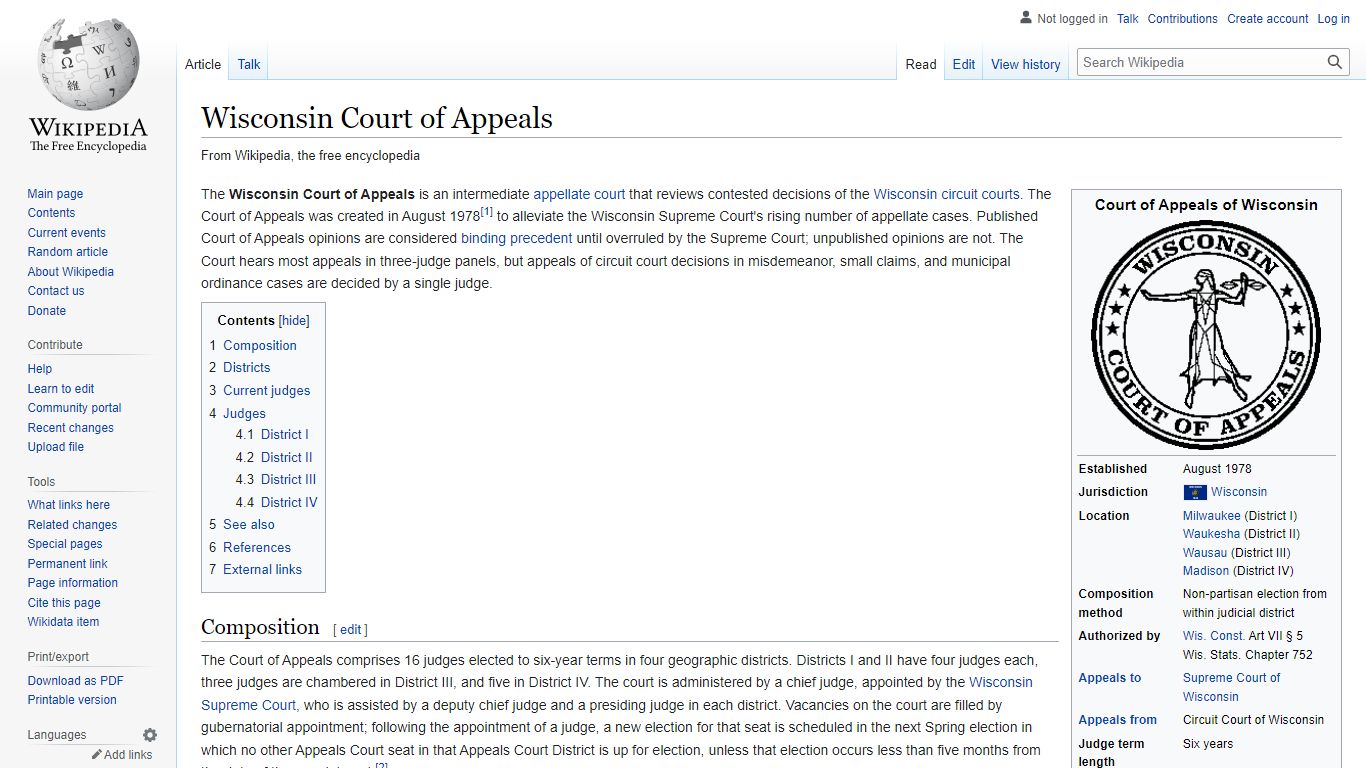Click inside the Search Wikipedia field
The image size is (1366, 768).
pyautogui.click(x=1200, y=61)
